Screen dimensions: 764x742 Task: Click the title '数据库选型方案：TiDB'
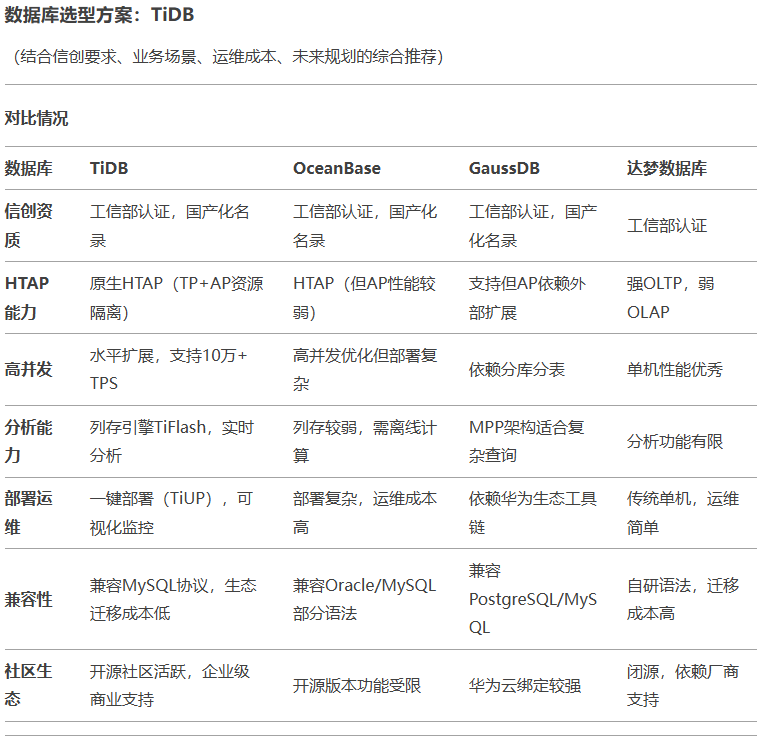(99, 15)
